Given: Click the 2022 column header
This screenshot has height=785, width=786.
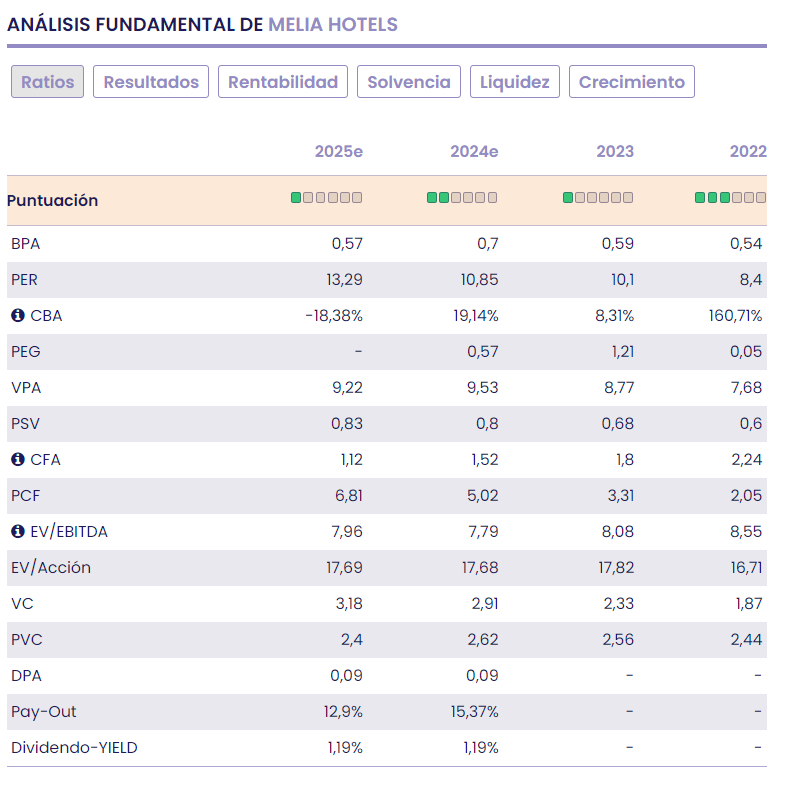Looking at the screenshot, I should tap(748, 152).
